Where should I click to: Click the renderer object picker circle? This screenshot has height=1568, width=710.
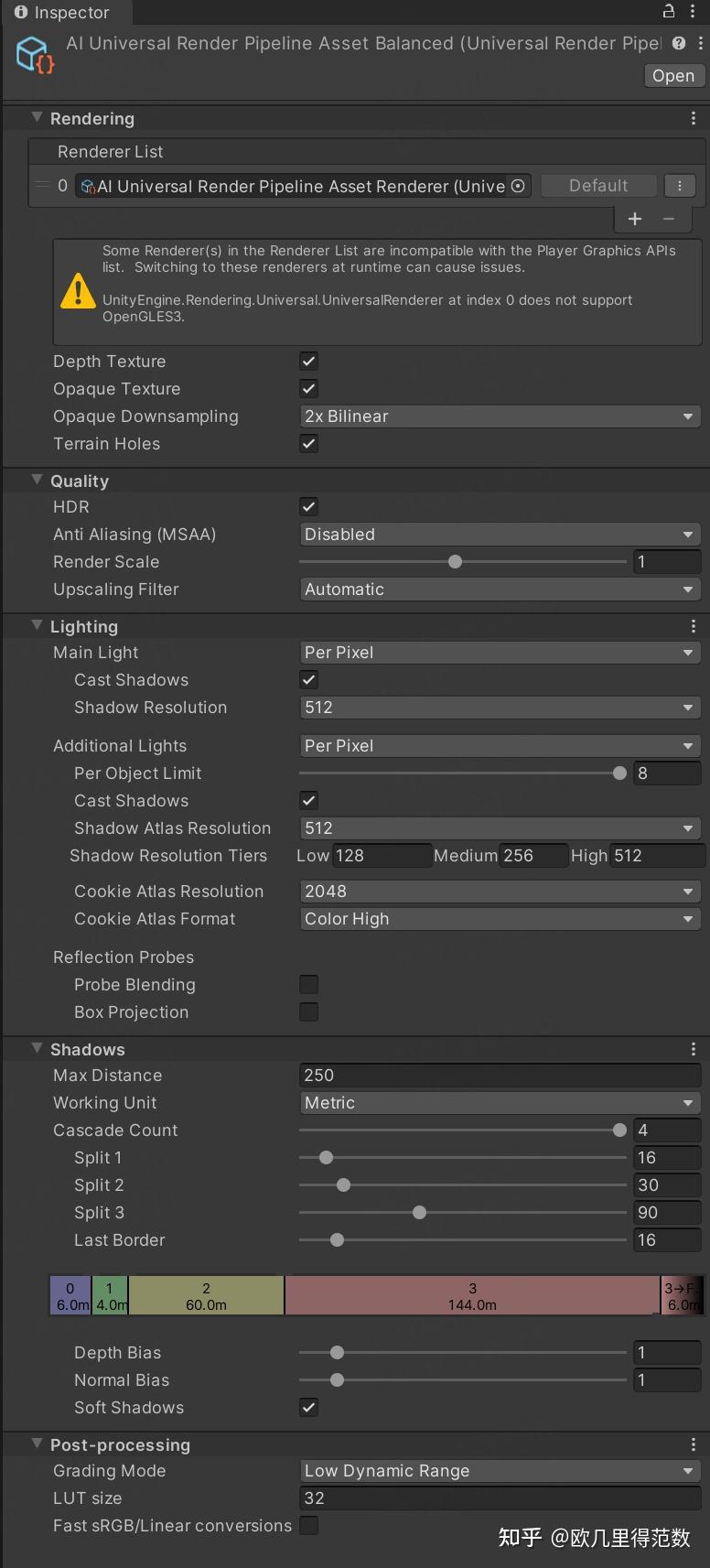pos(518,186)
